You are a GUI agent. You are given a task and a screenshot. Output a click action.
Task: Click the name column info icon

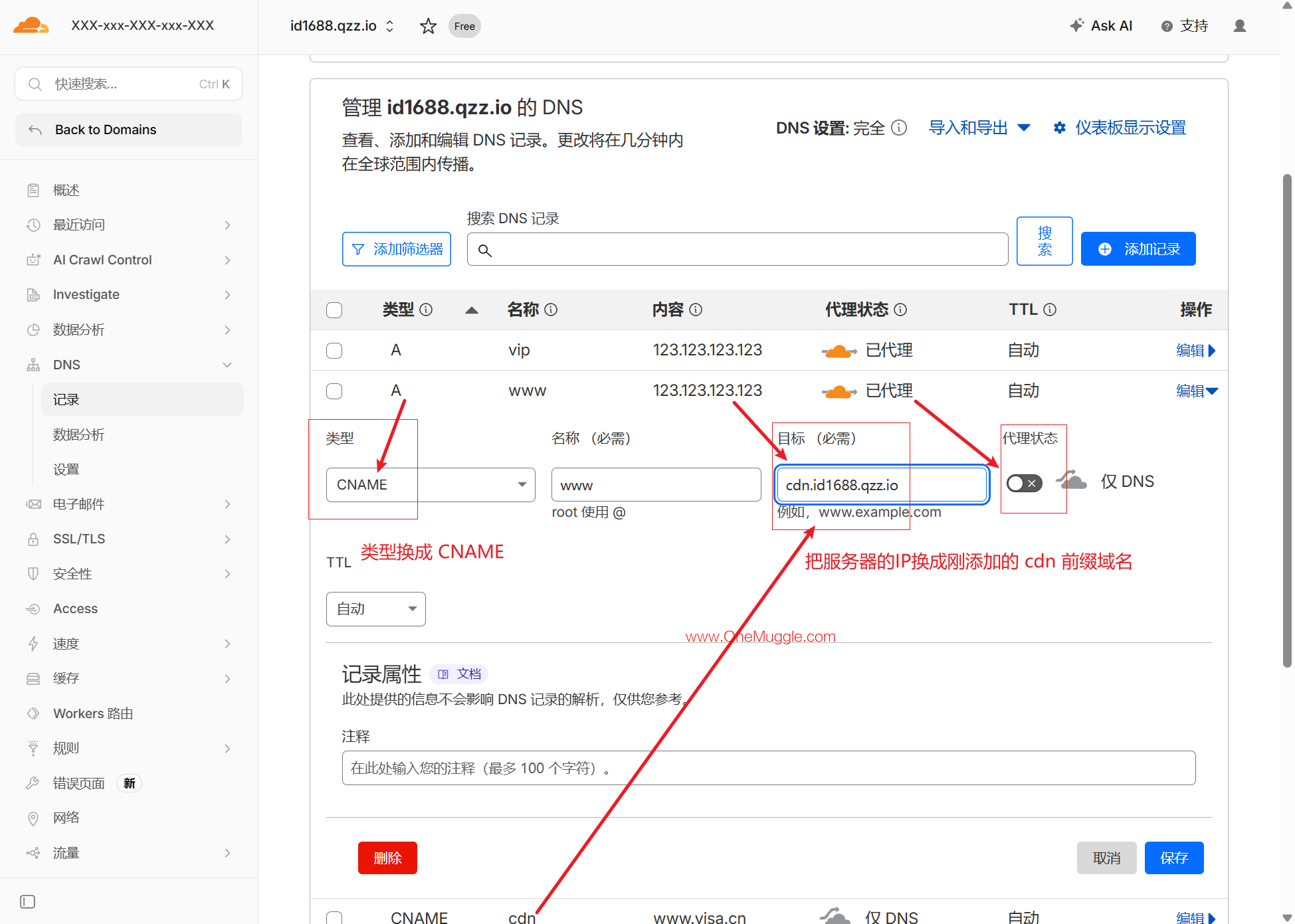[551, 310]
